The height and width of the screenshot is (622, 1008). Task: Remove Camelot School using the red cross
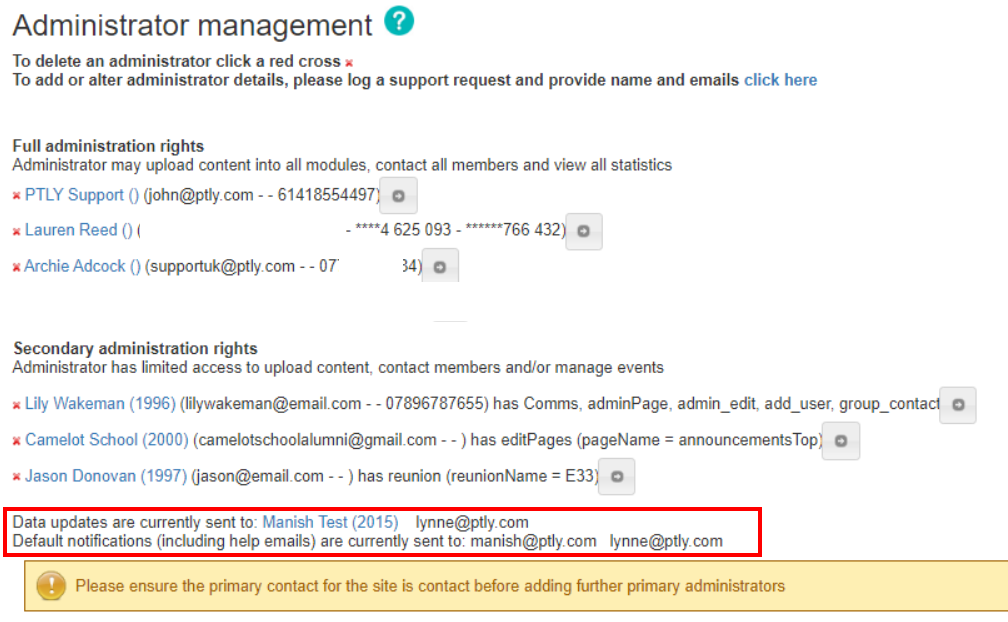pyautogui.click(x=17, y=441)
